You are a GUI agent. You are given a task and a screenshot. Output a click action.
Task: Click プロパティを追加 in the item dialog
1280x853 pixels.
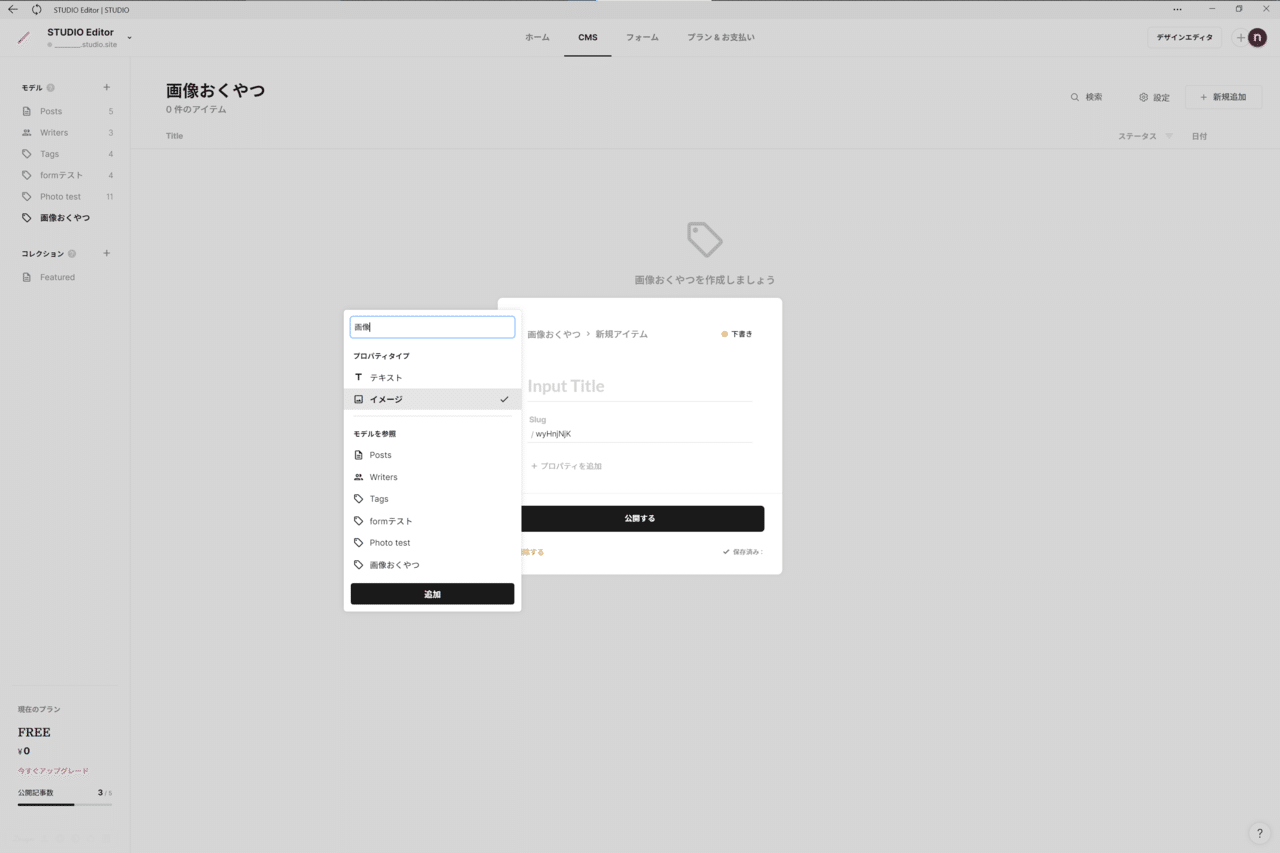click(566, 466)
